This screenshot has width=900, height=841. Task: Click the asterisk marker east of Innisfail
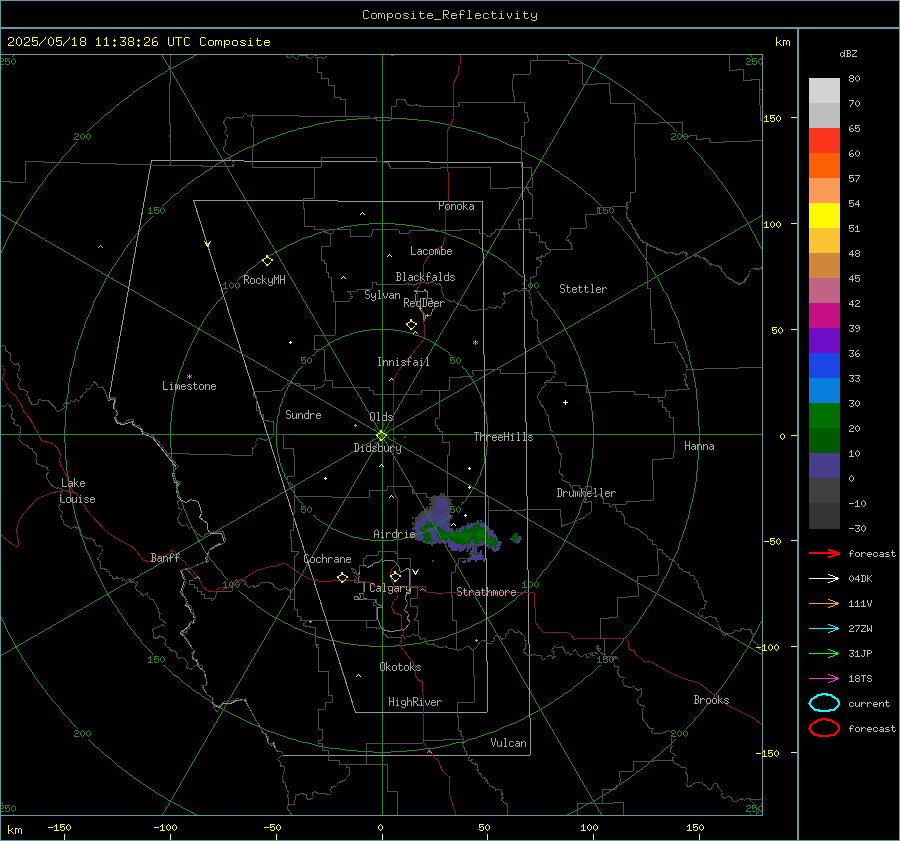475,343
